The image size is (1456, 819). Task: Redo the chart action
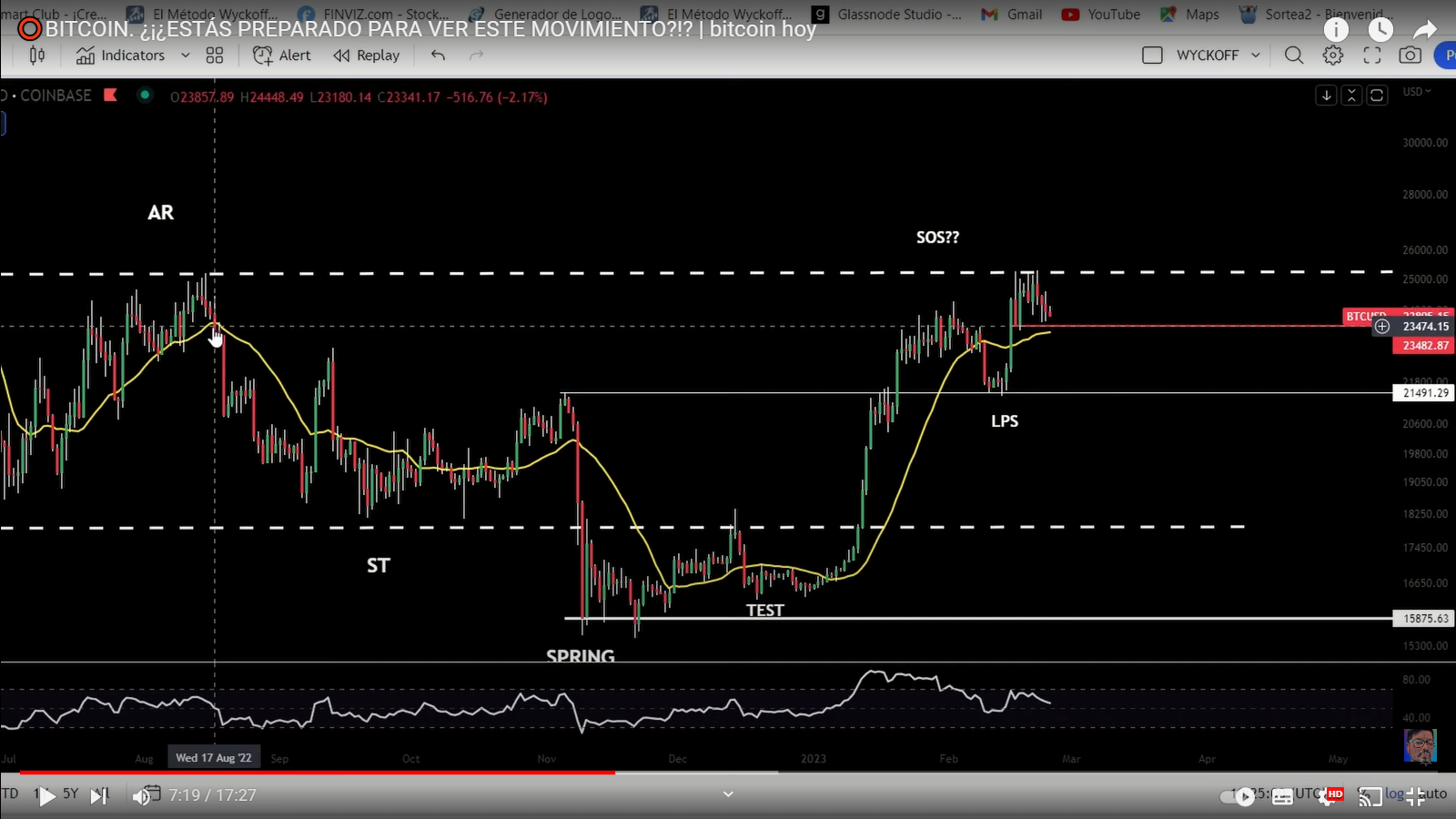point(476,56)
